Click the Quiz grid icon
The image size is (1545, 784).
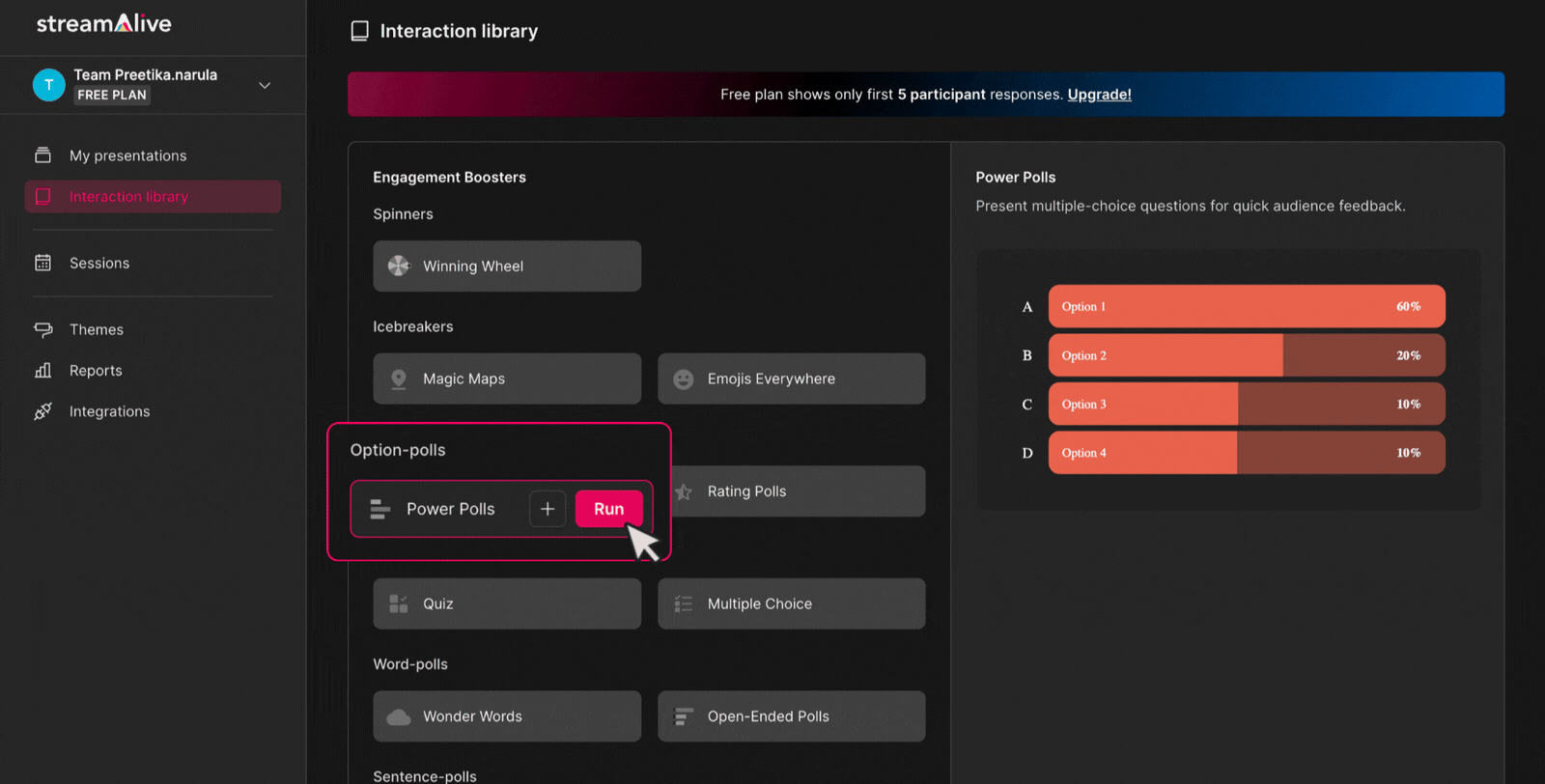[x=399, y=603]
